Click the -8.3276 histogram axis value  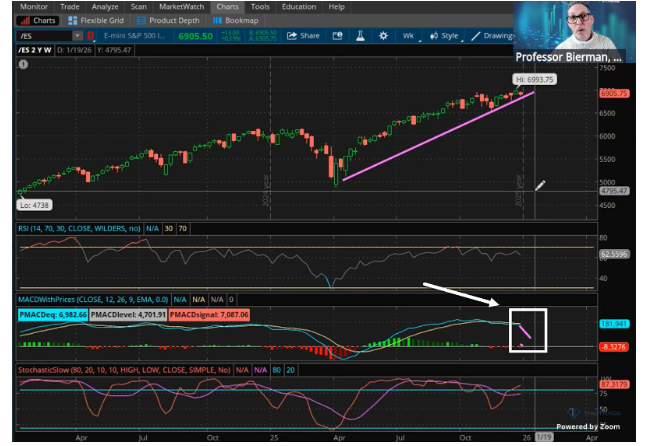pyautogui.click(x=614, y=347)
